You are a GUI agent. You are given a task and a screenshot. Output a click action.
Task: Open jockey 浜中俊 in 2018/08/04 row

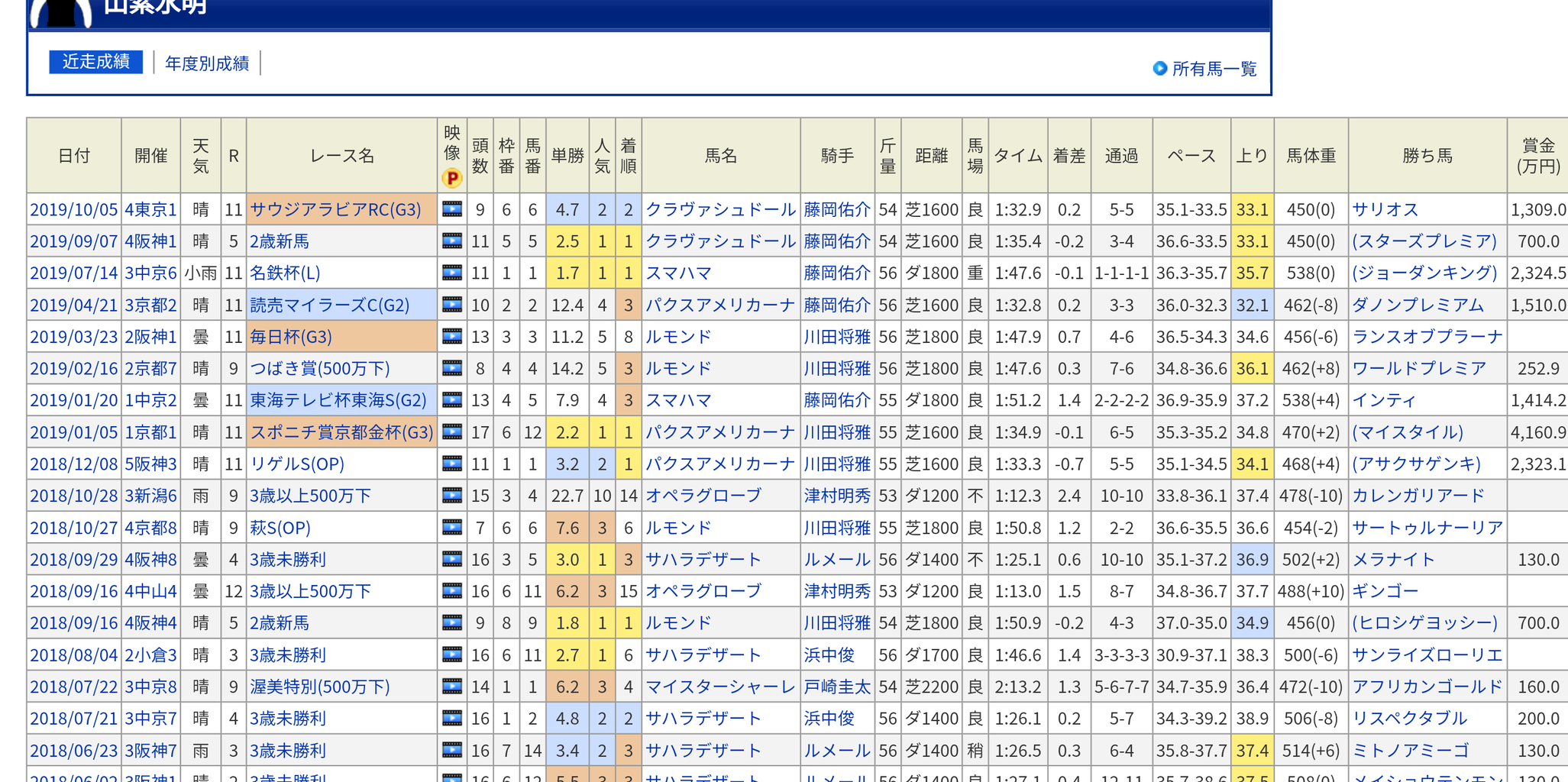pyautogui.click(x=829, y=654)
